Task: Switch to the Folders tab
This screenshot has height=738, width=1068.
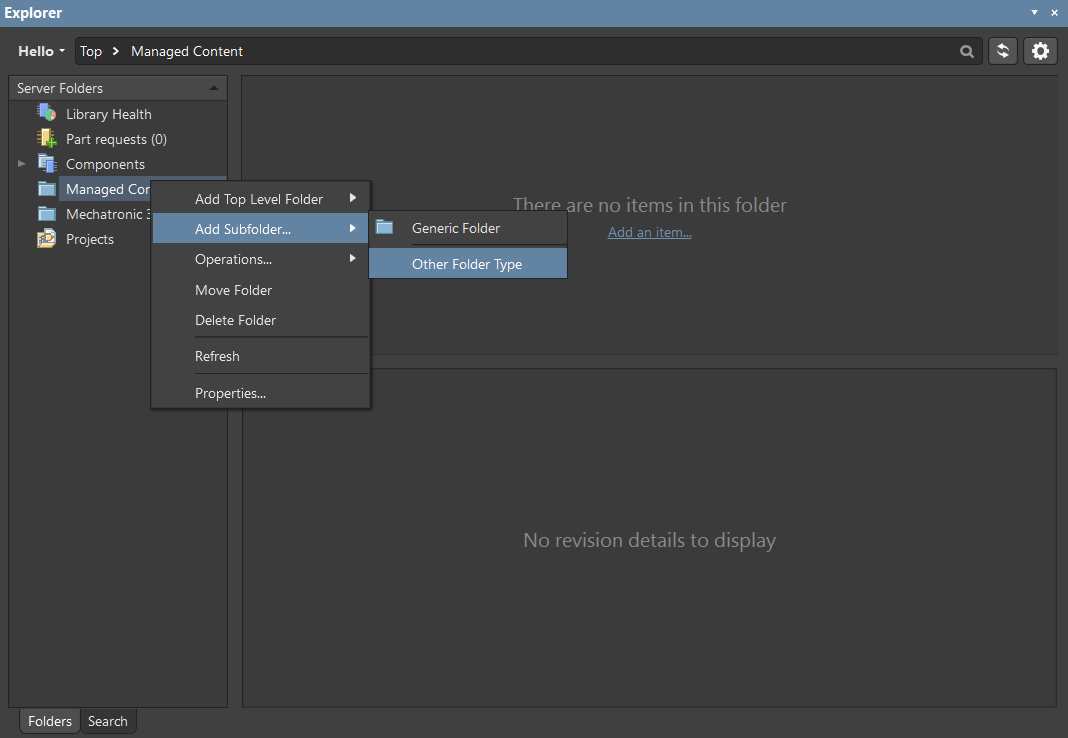Action: pyautogui.click(x=50, y=721)
